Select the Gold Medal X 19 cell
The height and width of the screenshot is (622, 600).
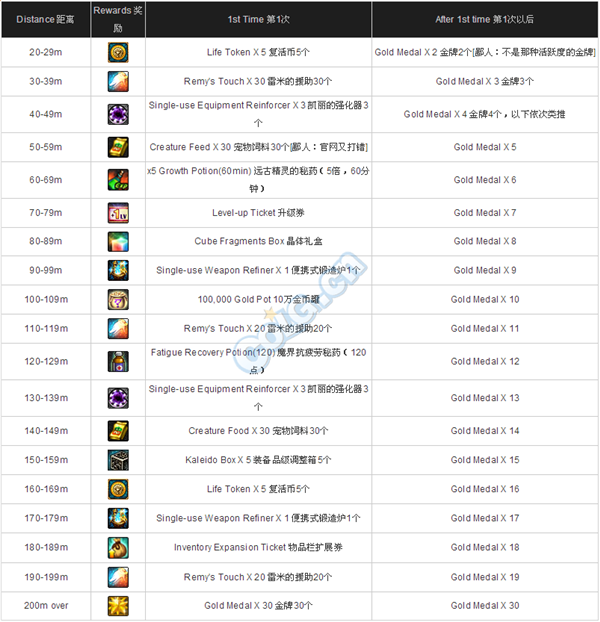coord(485,577)
